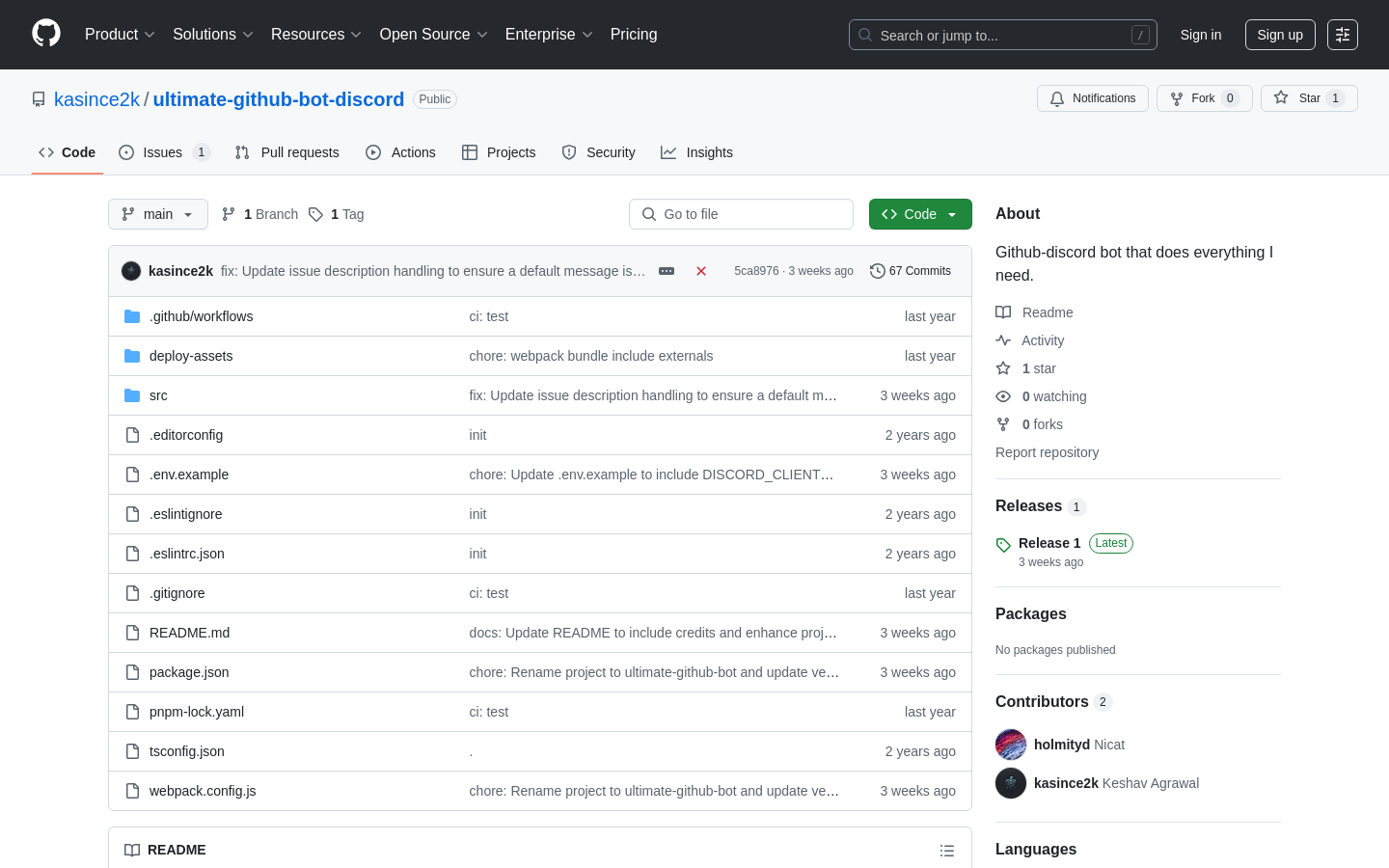Open commit 'chore: webpack bundle include externals'
Image resolution: width=1389 pixels, height=868 pixels.
(x=591, y=356)
